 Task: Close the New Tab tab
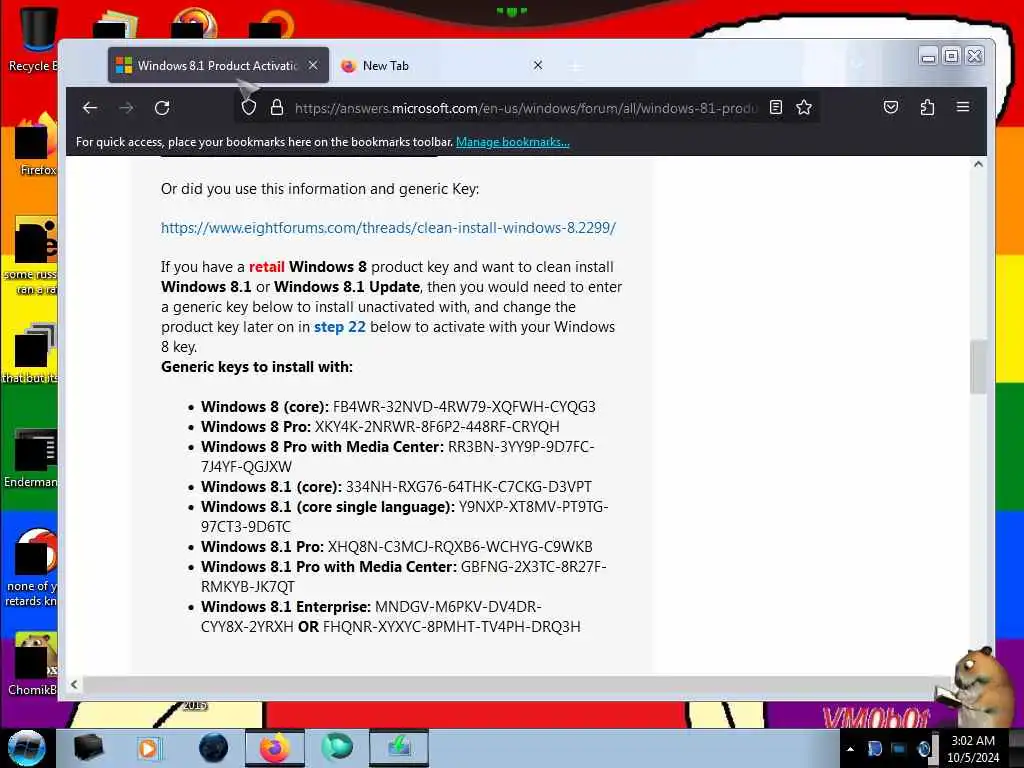537,65
